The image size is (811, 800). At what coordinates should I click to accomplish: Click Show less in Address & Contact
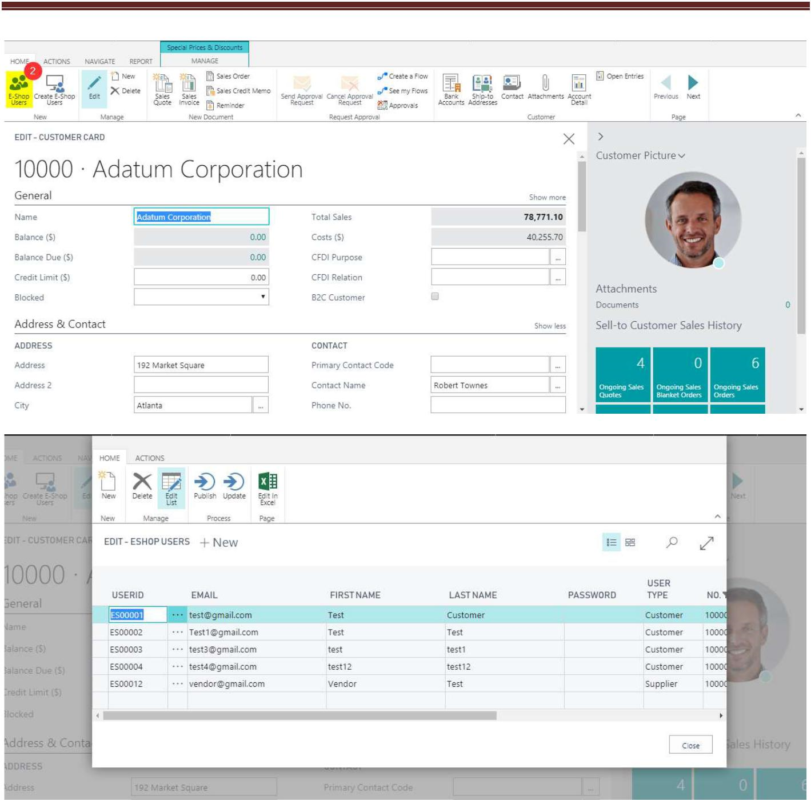pyautogui.click(x=550, y=326)
